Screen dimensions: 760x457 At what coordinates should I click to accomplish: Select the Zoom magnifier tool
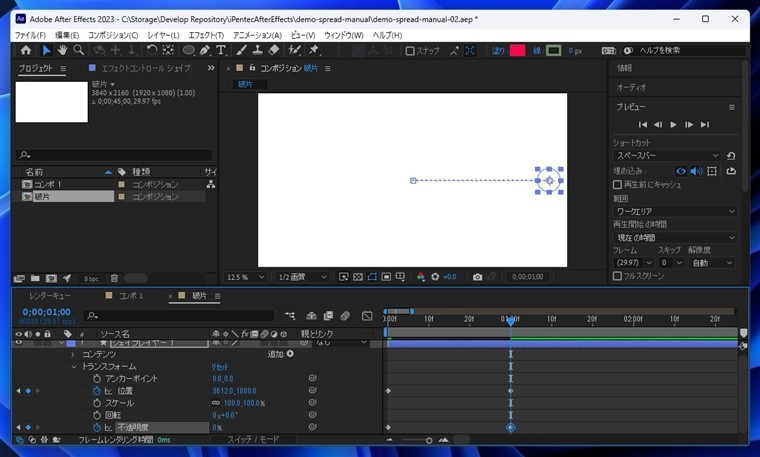(78, 50)
